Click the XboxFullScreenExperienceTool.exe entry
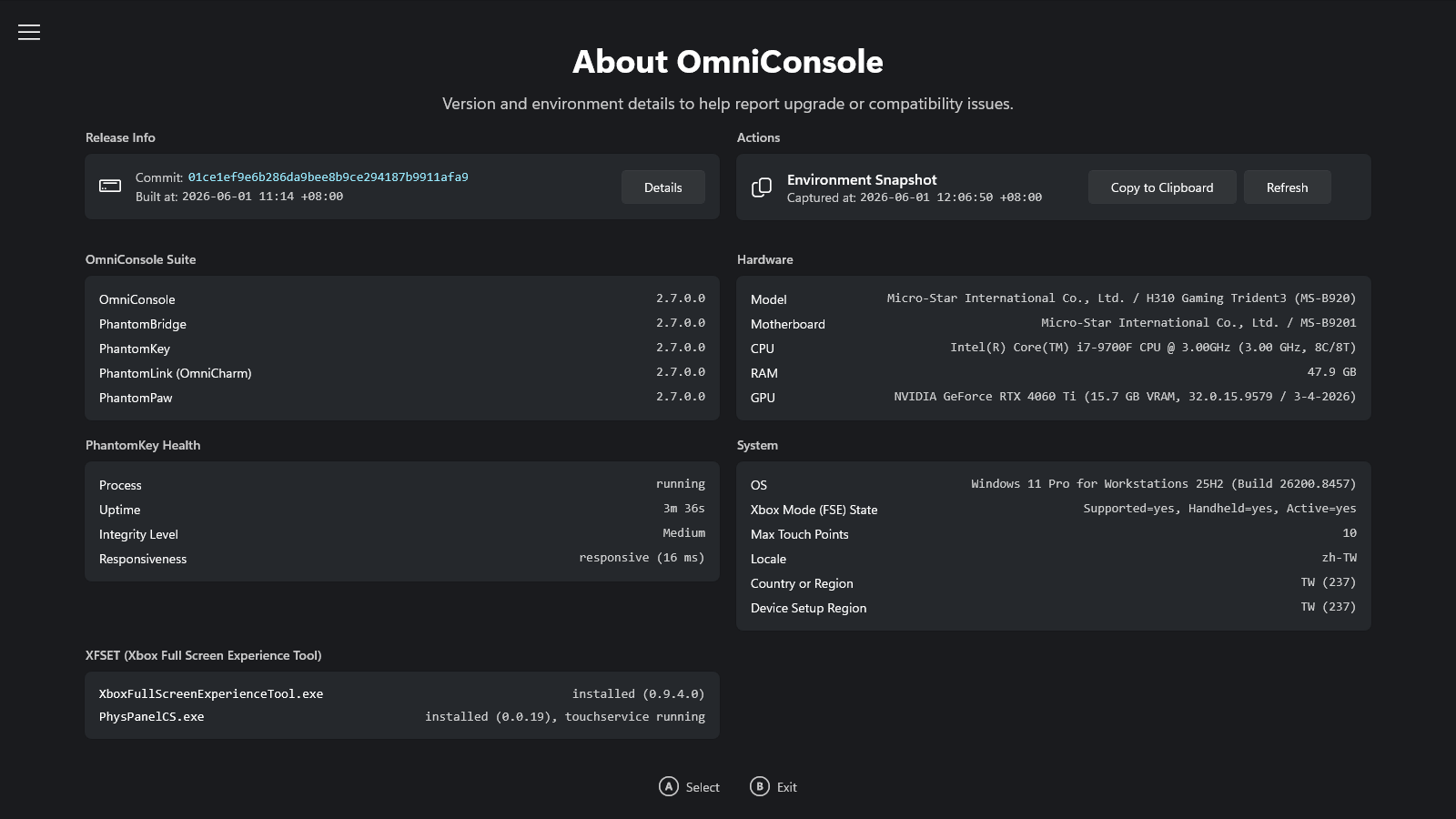 point(211,693)
